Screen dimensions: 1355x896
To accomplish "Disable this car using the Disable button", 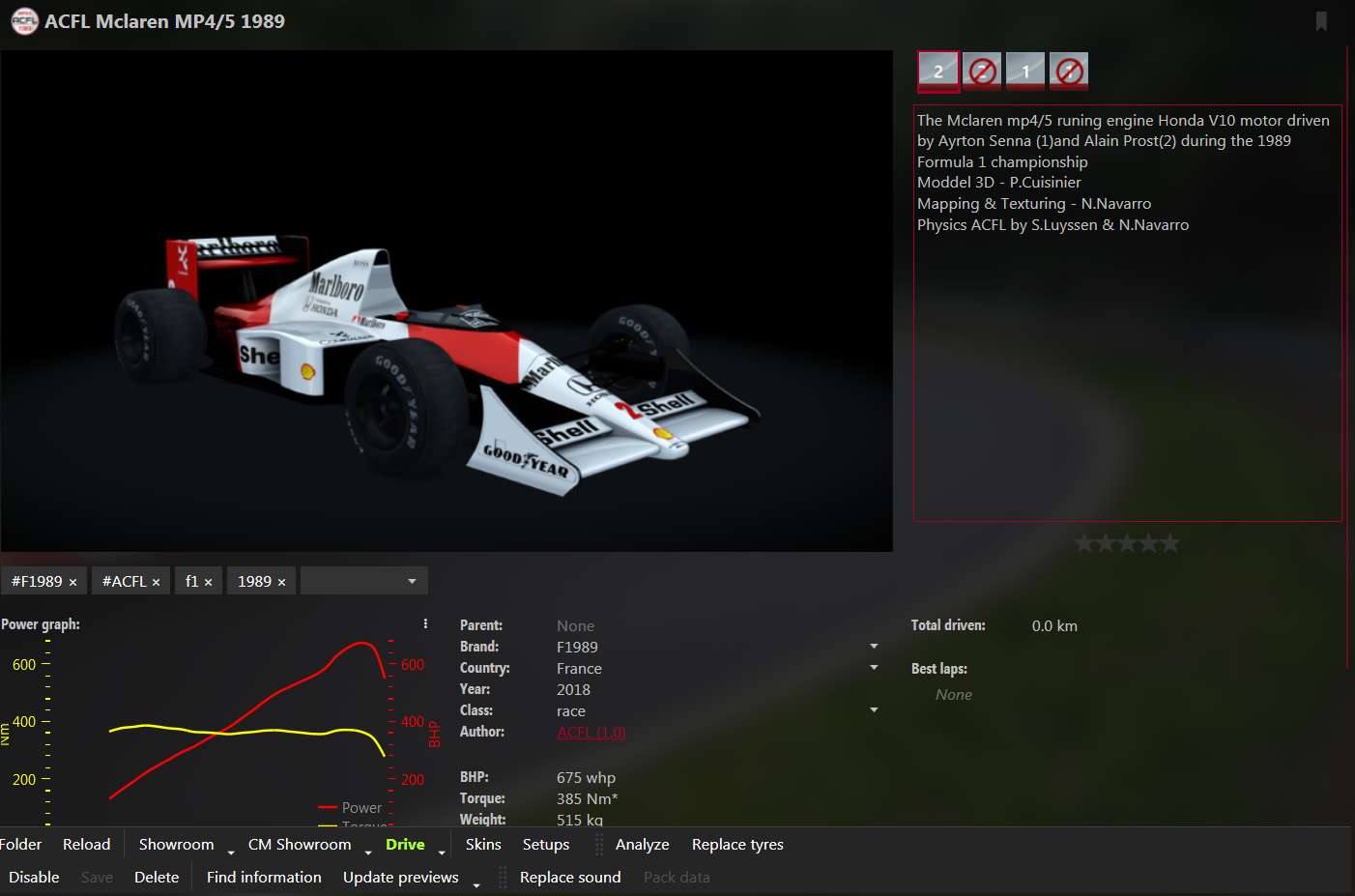I will [34, 877].
